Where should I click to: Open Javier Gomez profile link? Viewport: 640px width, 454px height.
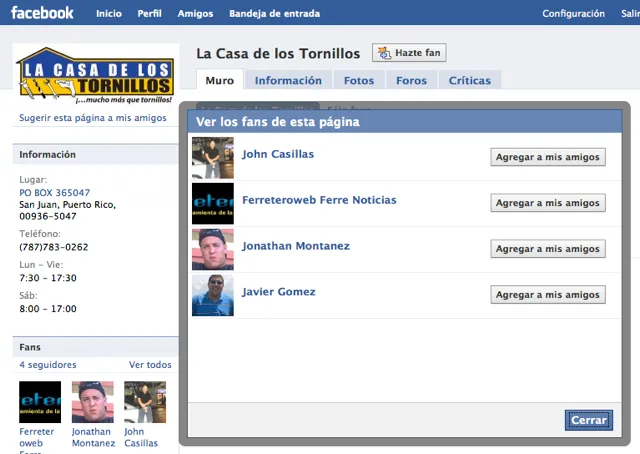[279, 292]
